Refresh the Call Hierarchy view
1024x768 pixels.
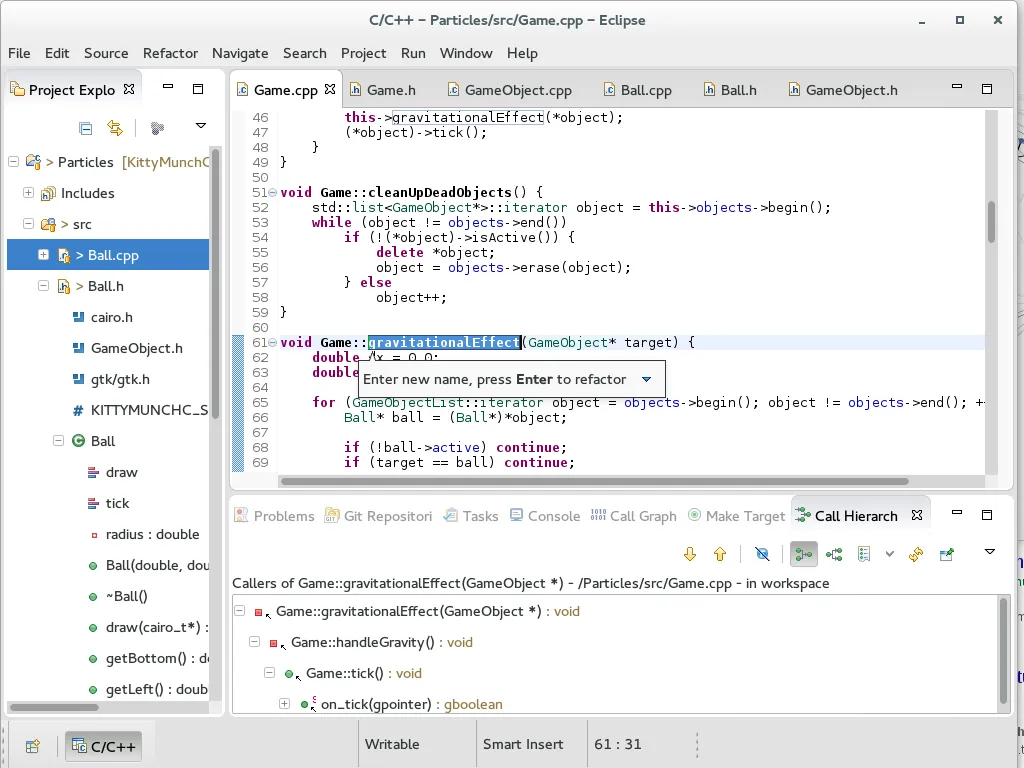(x=916, y=554)
